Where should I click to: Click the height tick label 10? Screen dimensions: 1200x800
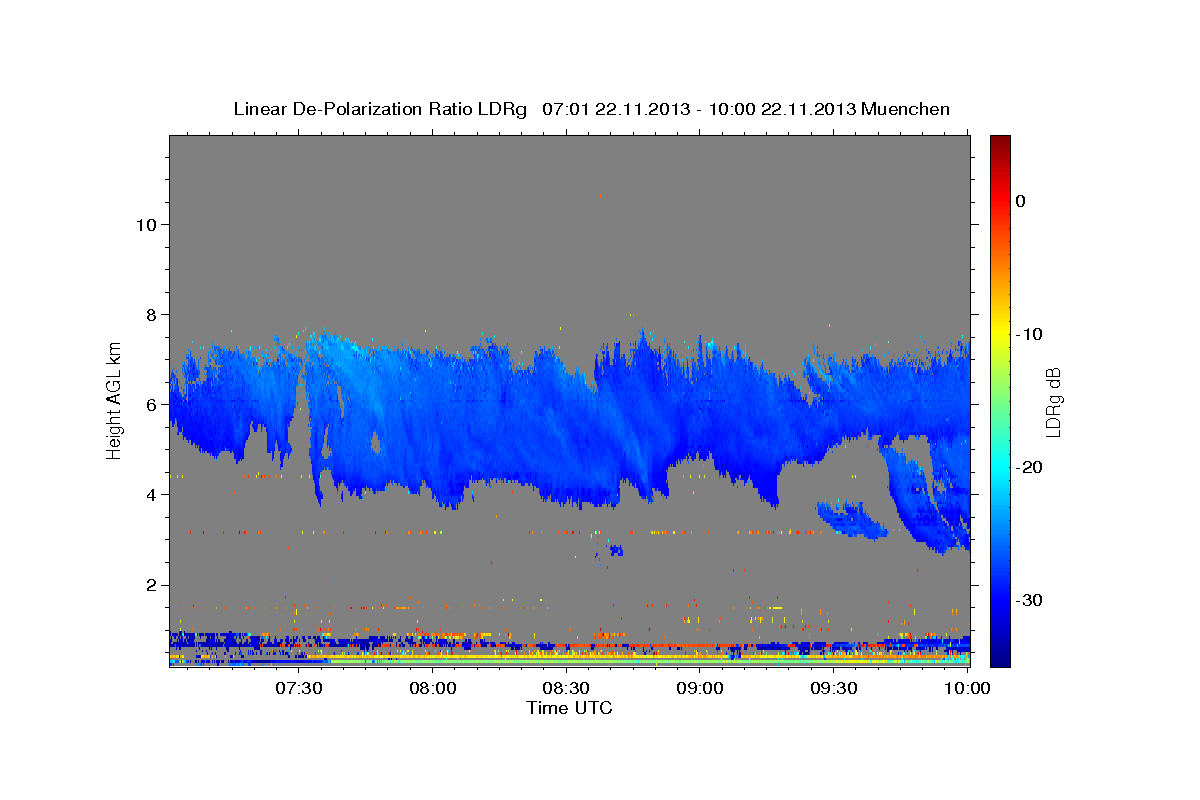146,224
